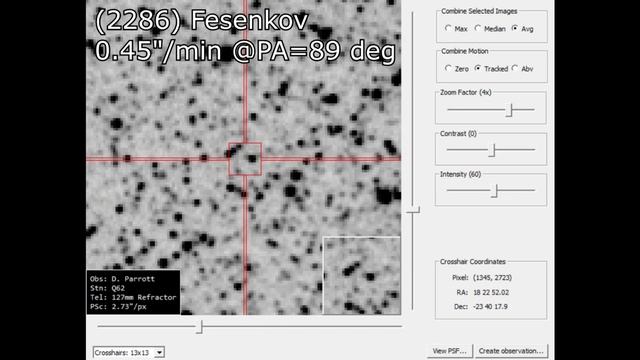Click the Dec value -23 40 17.9
Image resolution: width=640 pixels, height=360 pixels.
(x=490, y=307)
